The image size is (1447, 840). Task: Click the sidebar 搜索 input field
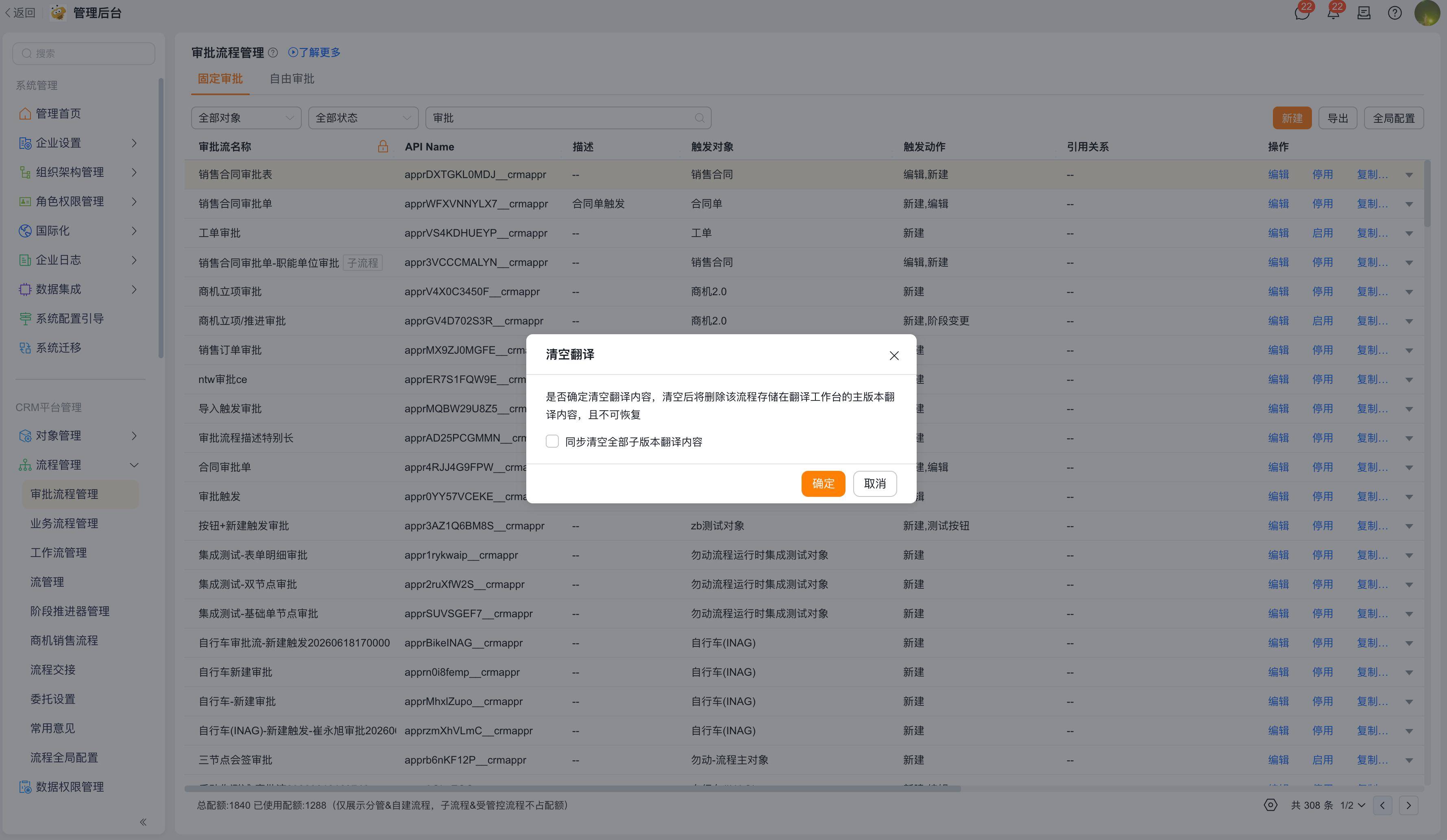pos(84,53)
